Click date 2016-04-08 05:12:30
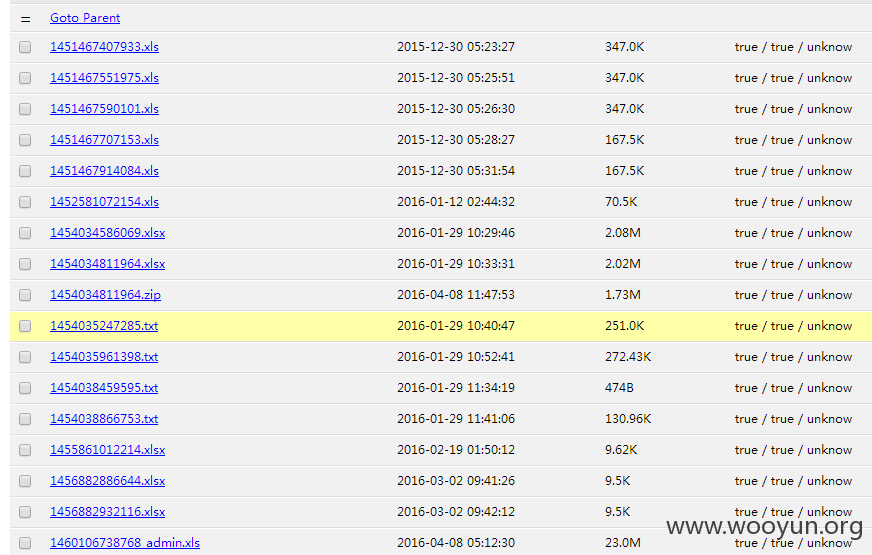 tap(456, 543)
